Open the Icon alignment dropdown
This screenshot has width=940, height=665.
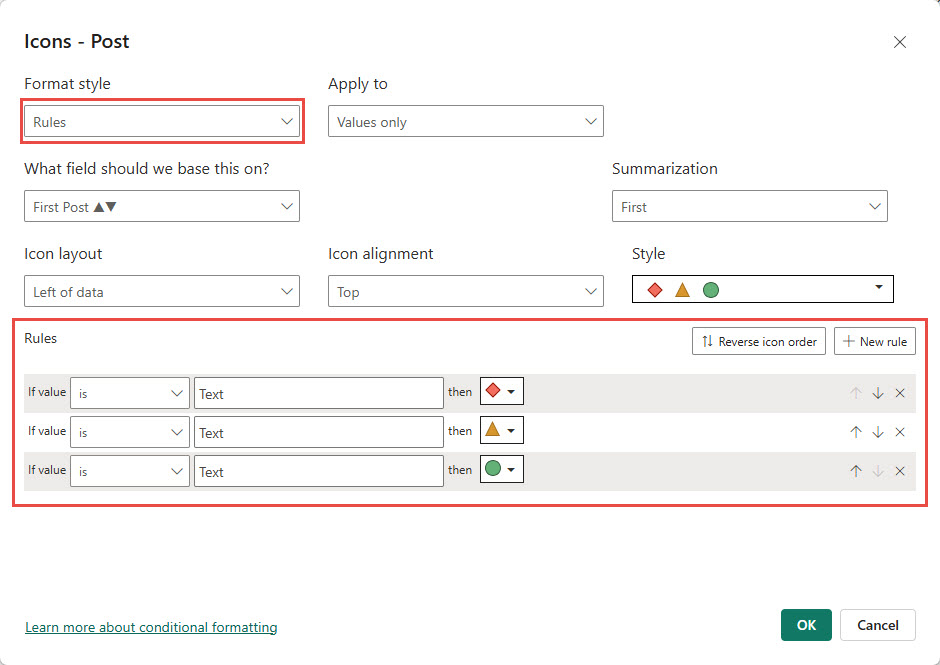tap(466, 291)
